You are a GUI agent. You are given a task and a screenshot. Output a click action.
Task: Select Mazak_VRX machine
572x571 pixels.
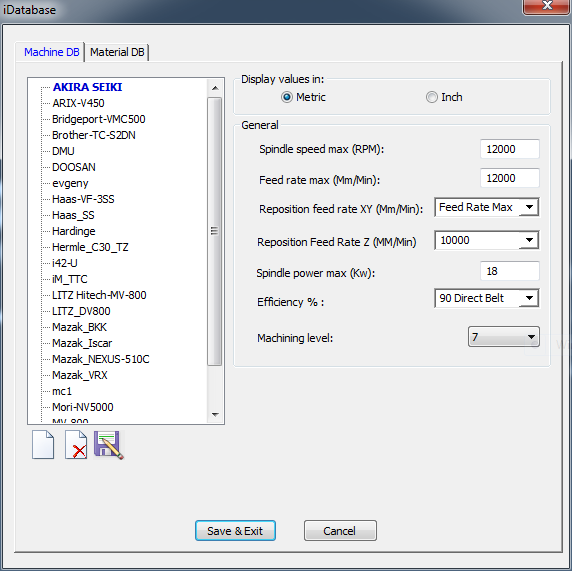80,375
